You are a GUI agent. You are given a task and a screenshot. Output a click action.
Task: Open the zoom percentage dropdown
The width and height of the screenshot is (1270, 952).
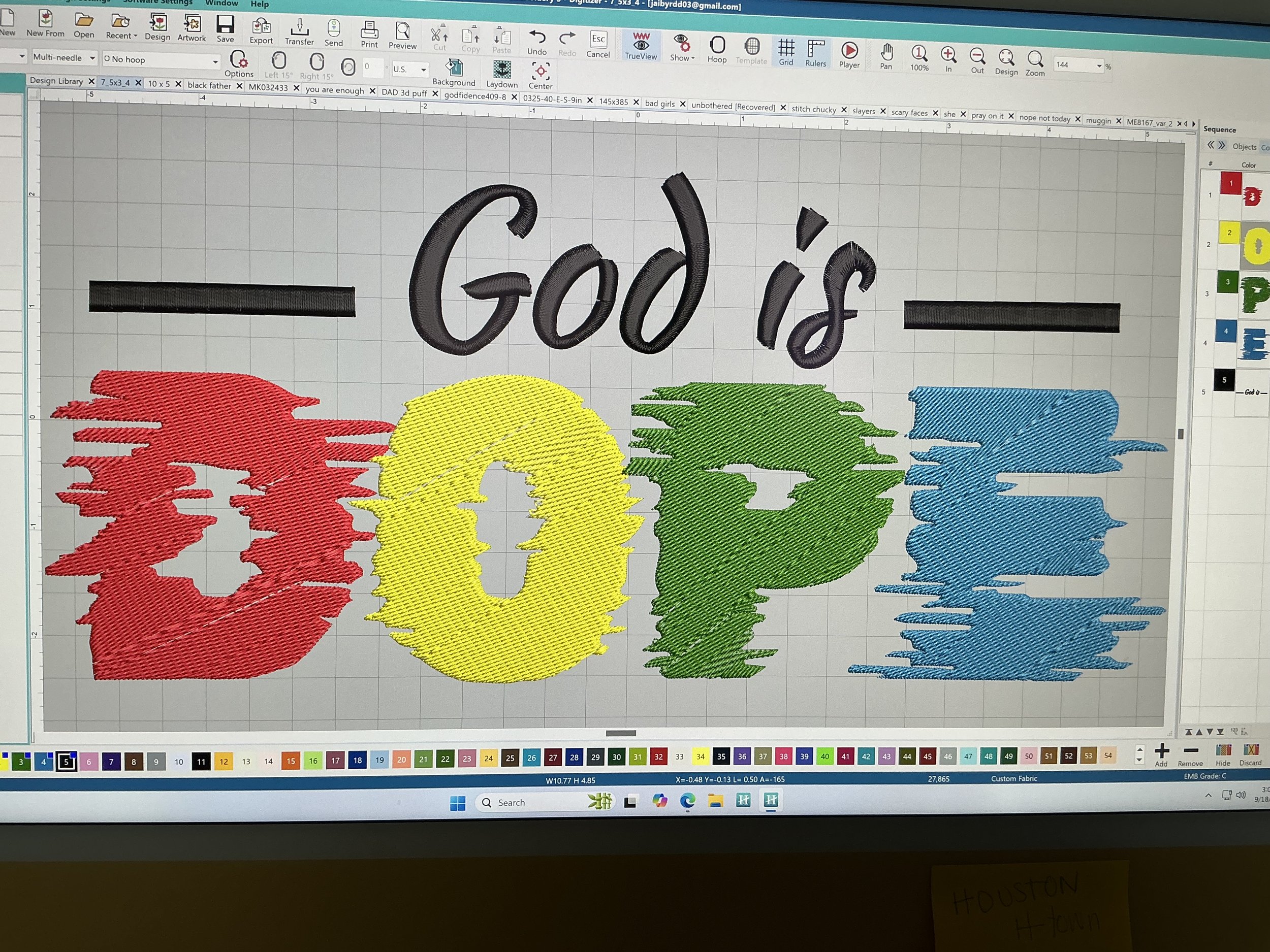[x=1099, y=66]
